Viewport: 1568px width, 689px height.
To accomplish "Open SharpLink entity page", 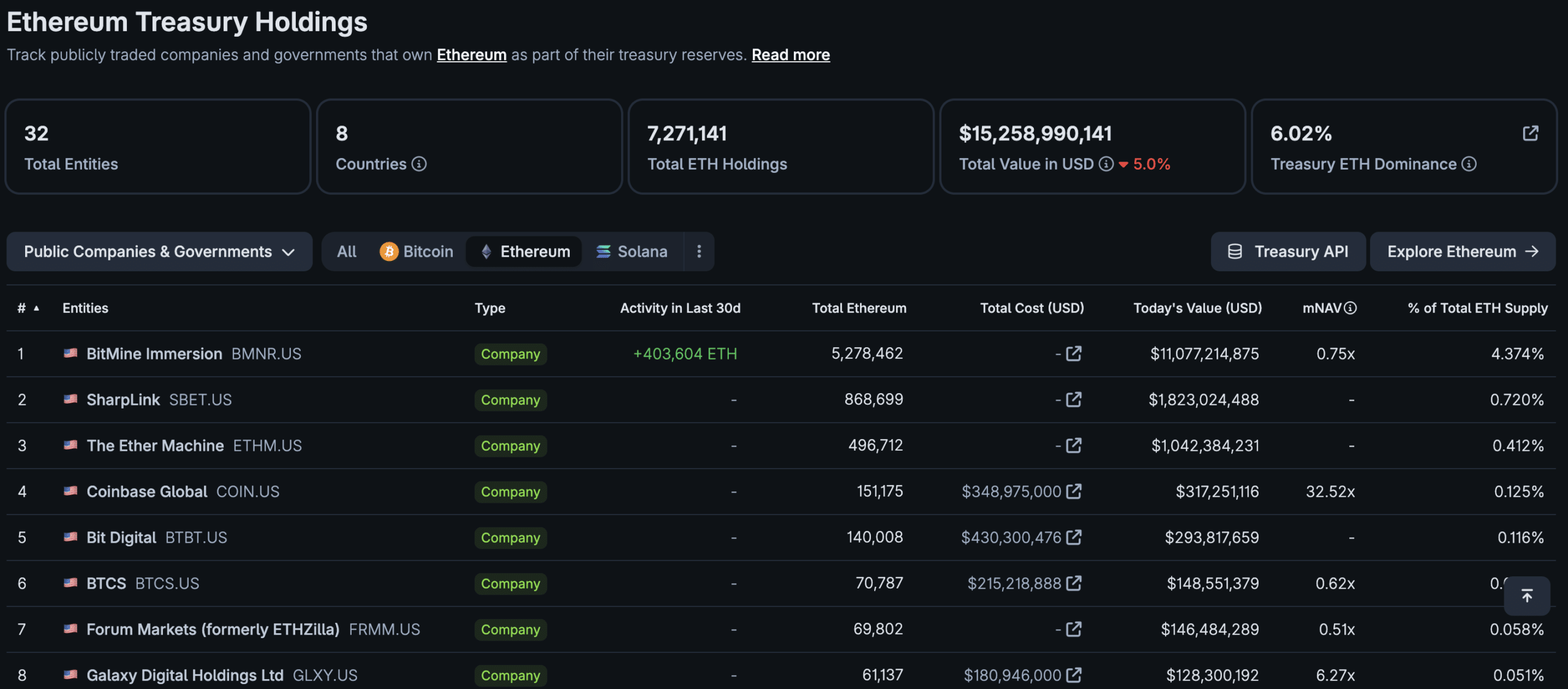I will pos(123,399).
